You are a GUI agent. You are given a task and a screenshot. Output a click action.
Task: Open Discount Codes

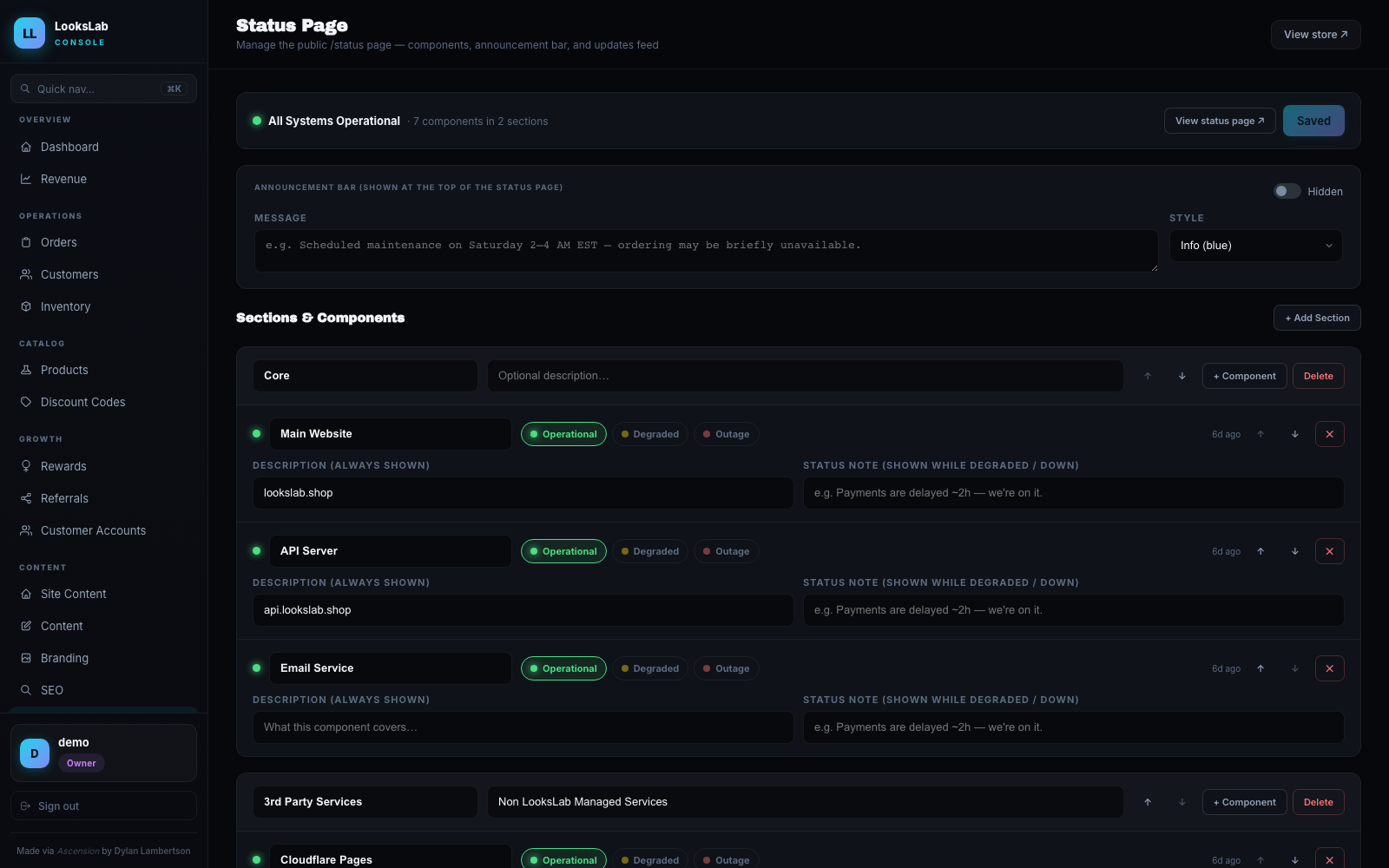(103, 402)
